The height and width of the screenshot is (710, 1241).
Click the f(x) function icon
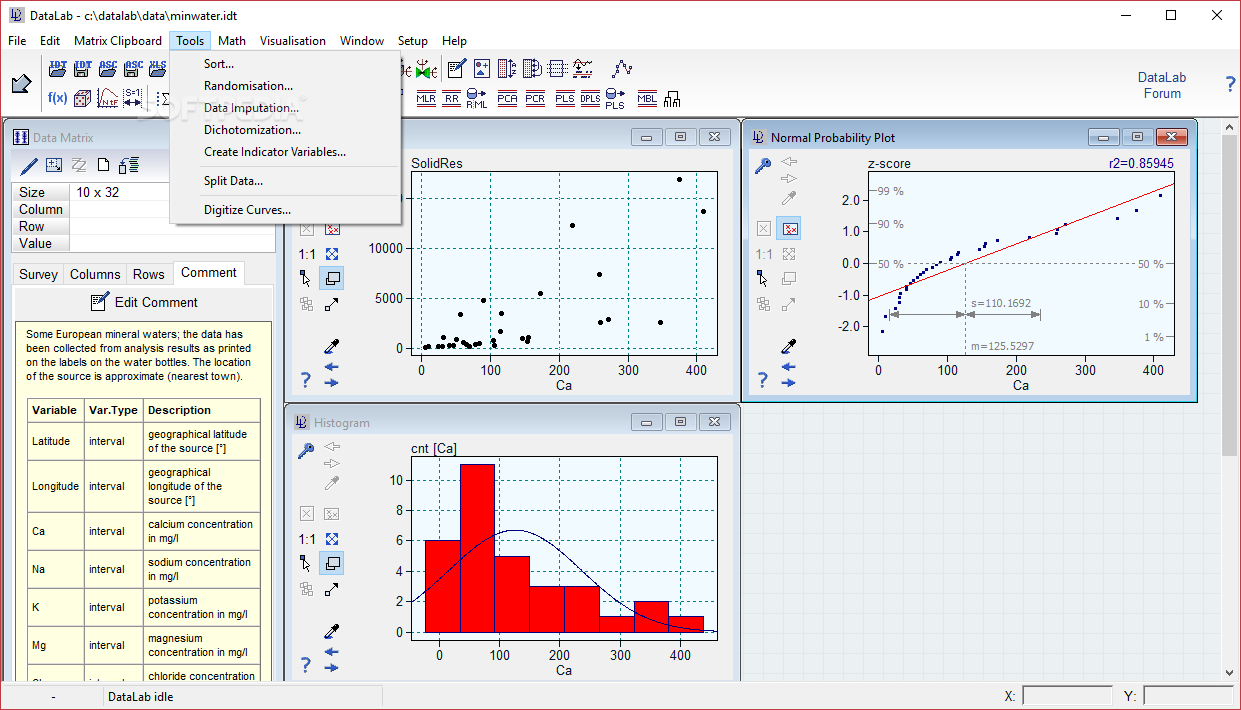[57, 98]
